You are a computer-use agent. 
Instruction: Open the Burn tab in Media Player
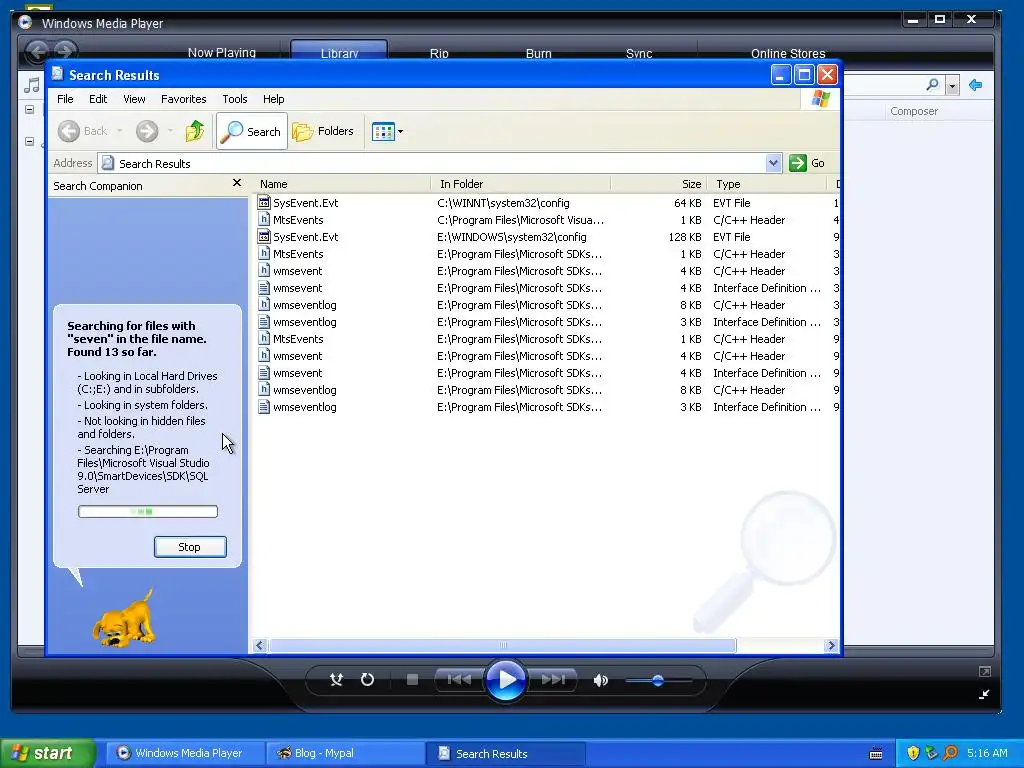[x=538, y=54]
